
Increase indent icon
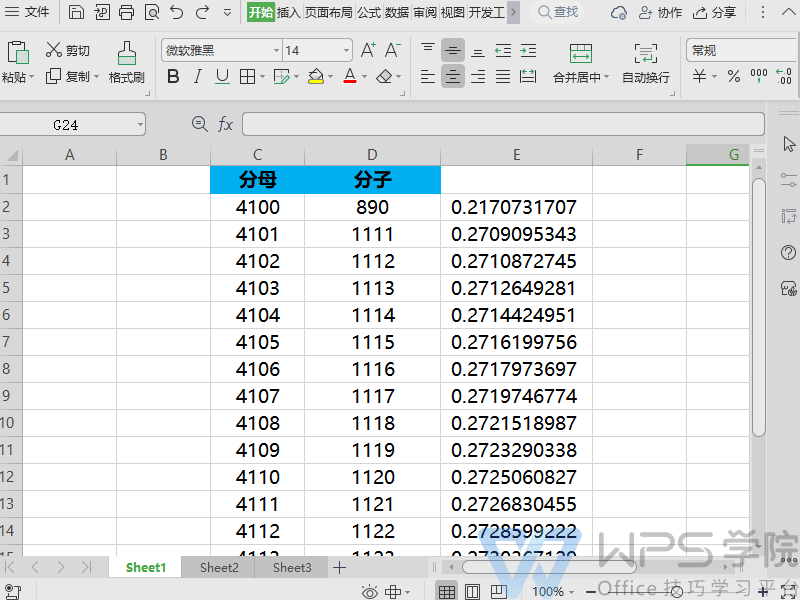(x=528, y=50)
